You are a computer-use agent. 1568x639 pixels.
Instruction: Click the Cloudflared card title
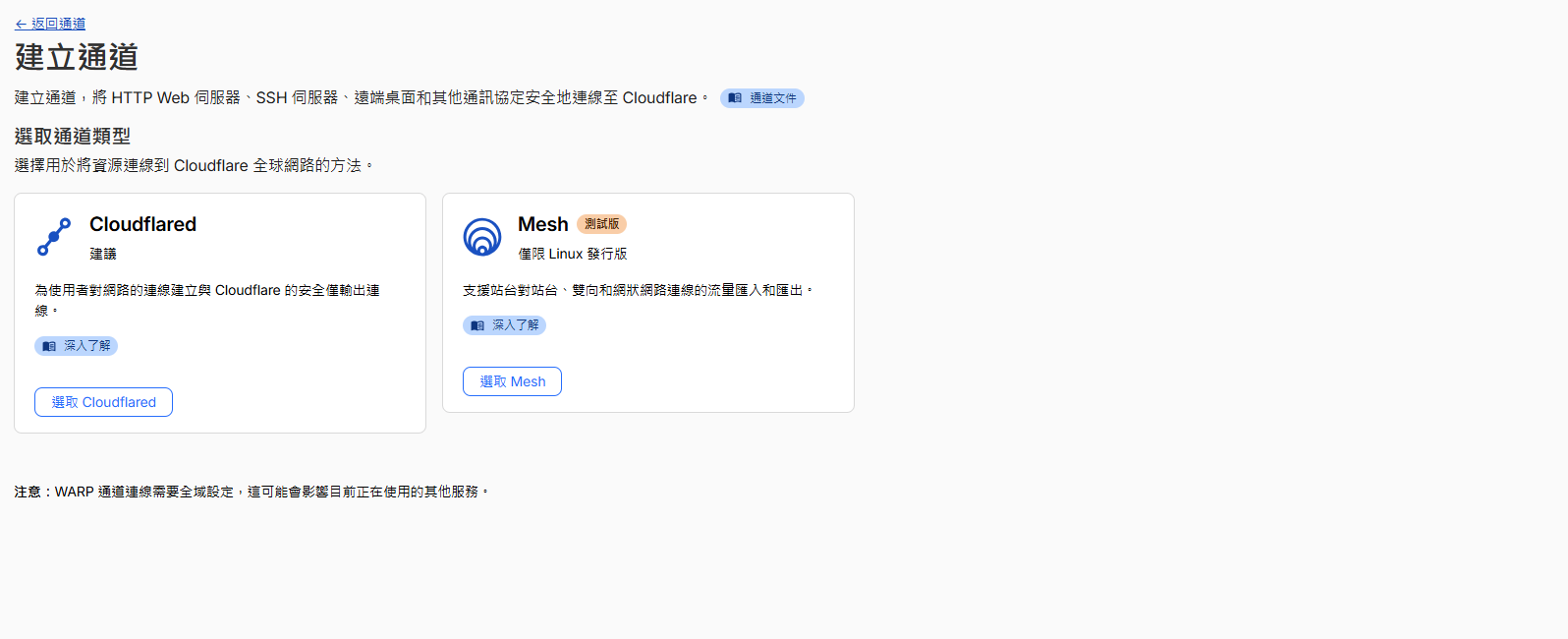(x=143, y=224)
